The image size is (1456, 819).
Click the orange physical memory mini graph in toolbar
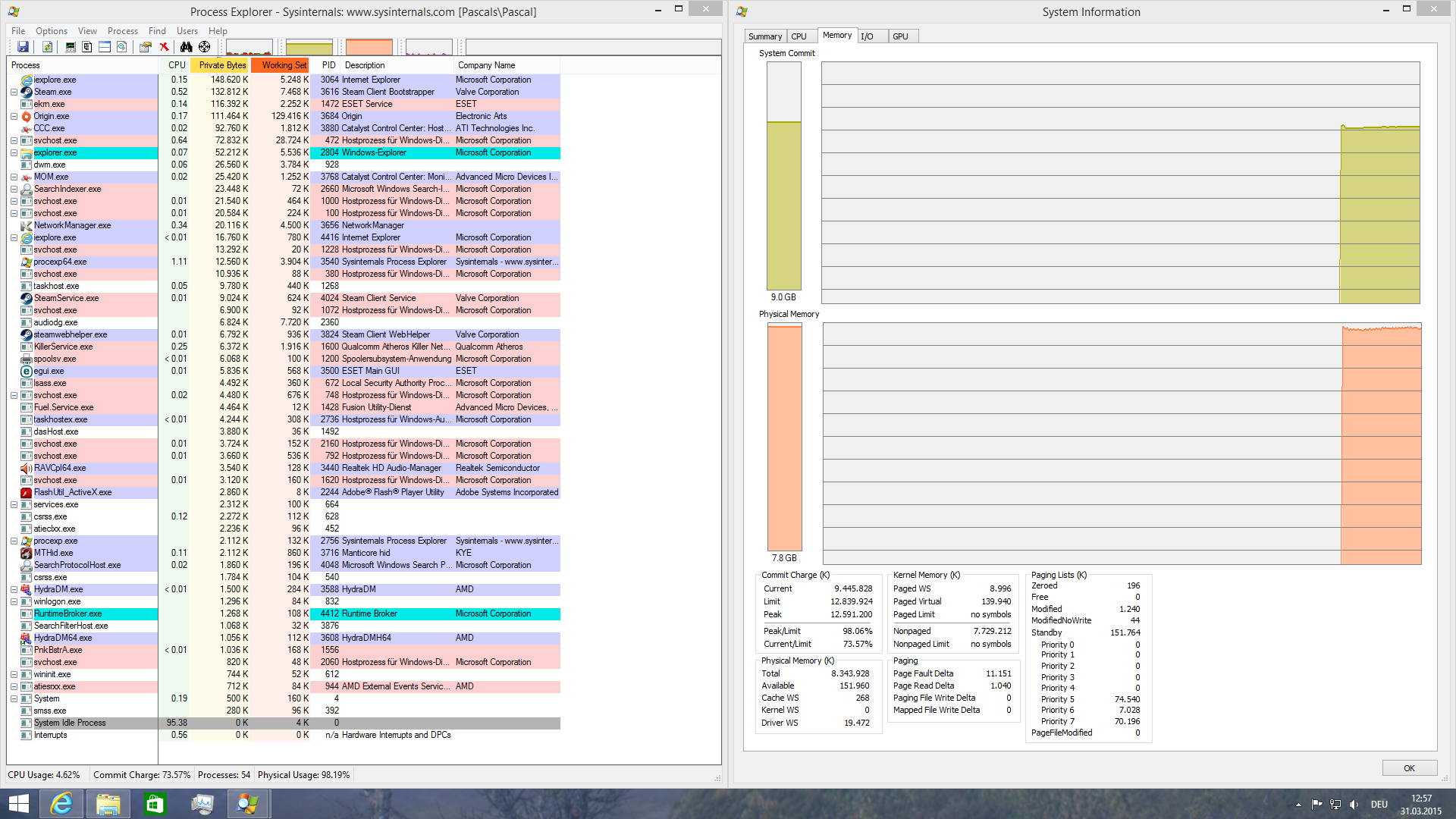[369, 47]
